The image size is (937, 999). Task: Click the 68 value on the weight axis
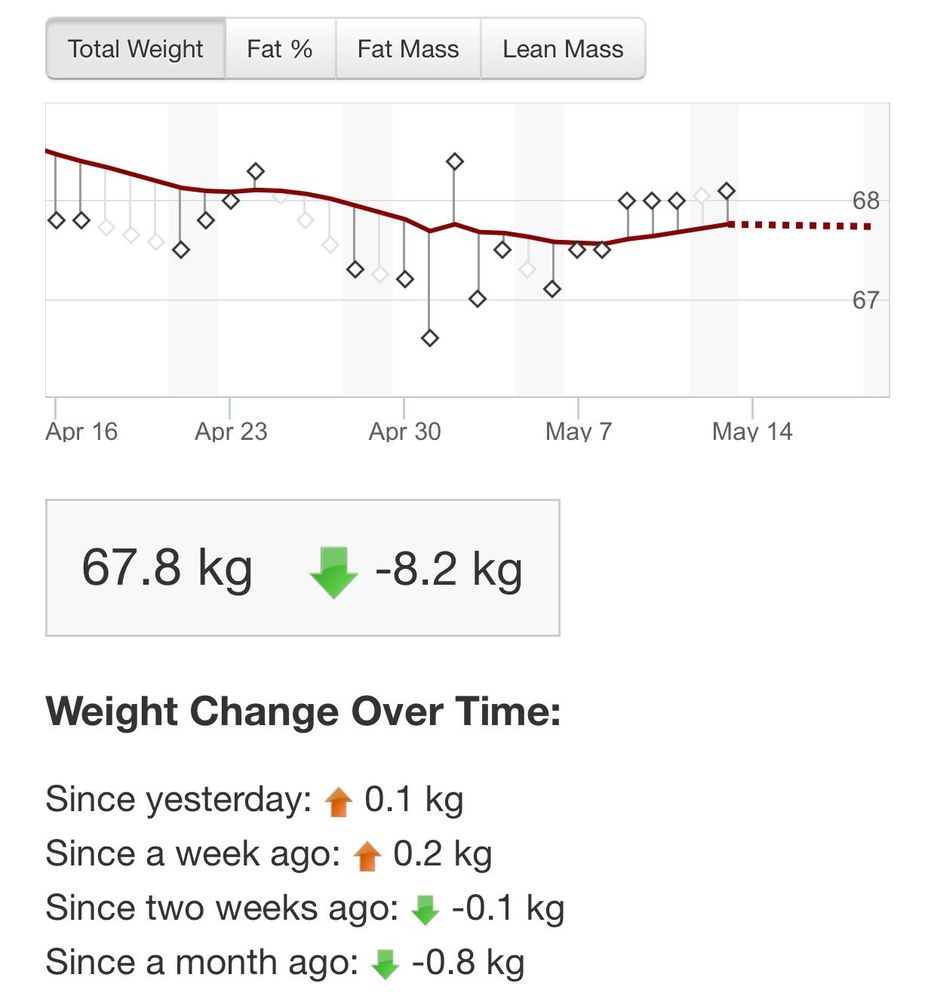pos(866,201)
